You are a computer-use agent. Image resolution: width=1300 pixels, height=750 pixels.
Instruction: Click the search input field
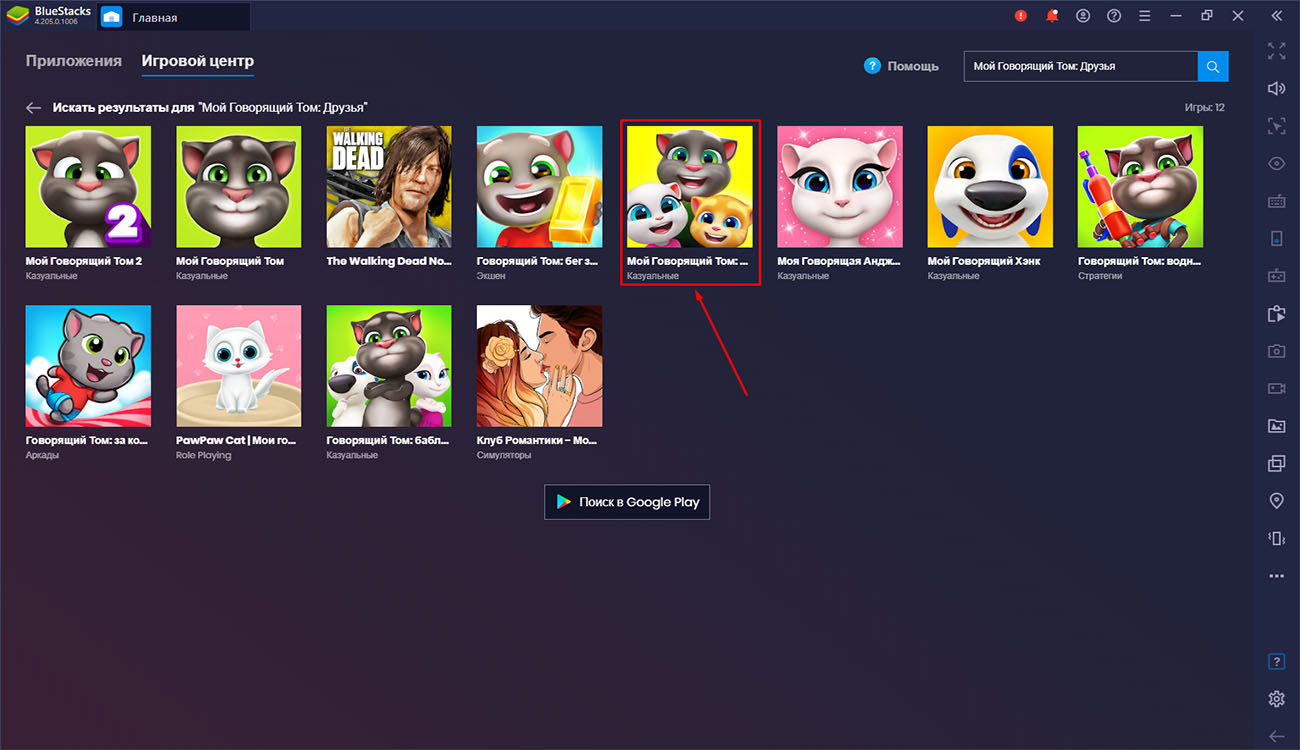pyautogui.click(x=1080, y=66)
